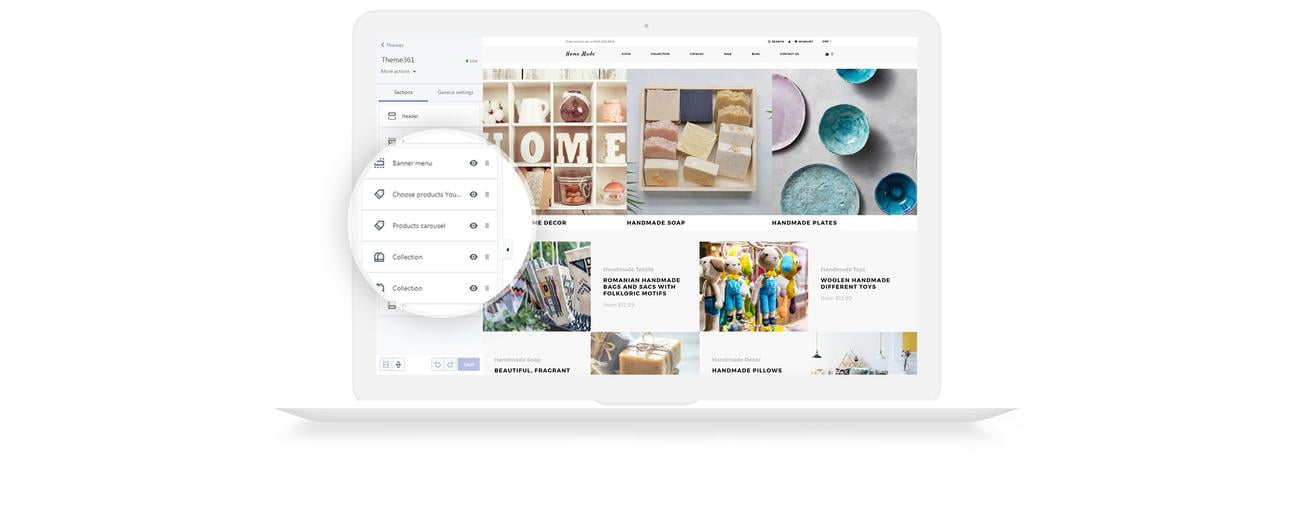Click the Woolen handmade different toys title
This screenshot has width=1300, height=507.
coord(855,284)
